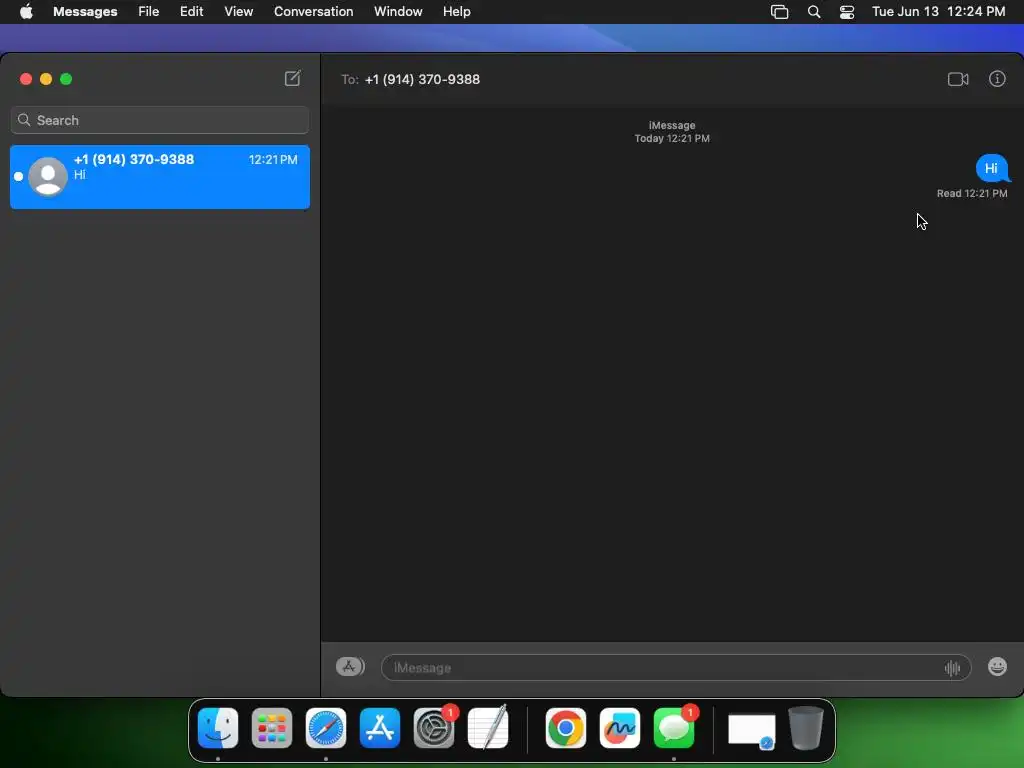Open Spotlight search in menu bar
The image size is (1024, 768).
click(x=814, y=12)
